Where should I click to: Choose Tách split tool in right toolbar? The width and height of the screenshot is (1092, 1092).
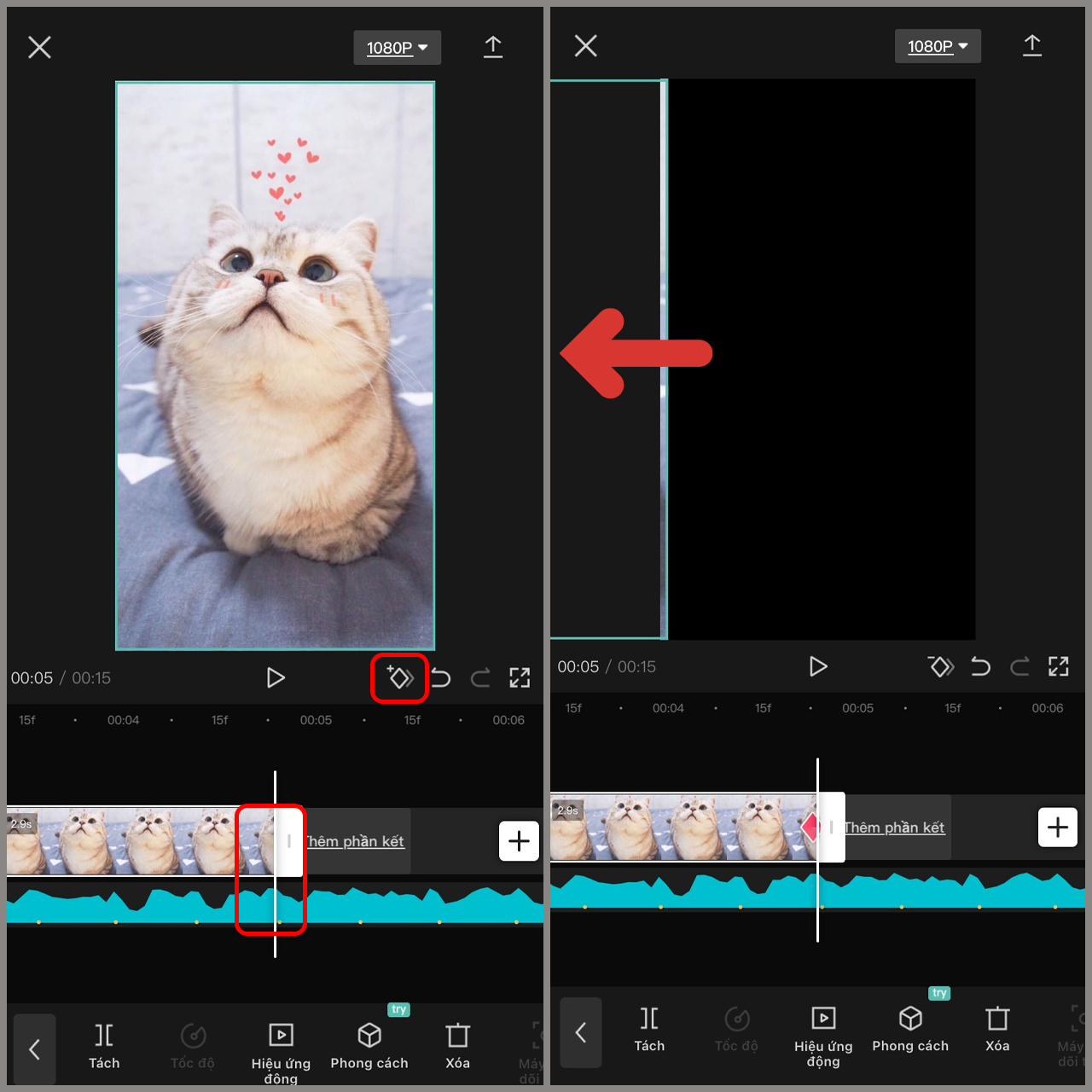tap(649, 1030)
